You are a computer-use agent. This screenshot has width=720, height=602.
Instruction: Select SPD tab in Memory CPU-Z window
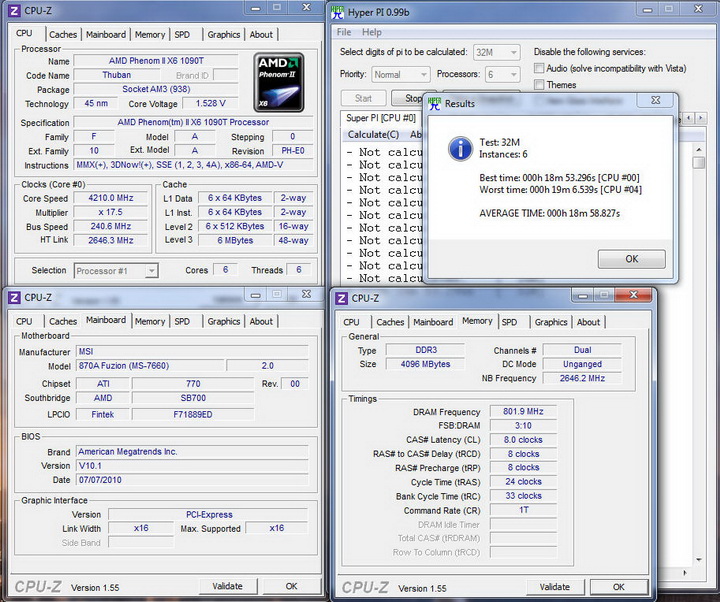pyautogui.click(x=509, y=322)
